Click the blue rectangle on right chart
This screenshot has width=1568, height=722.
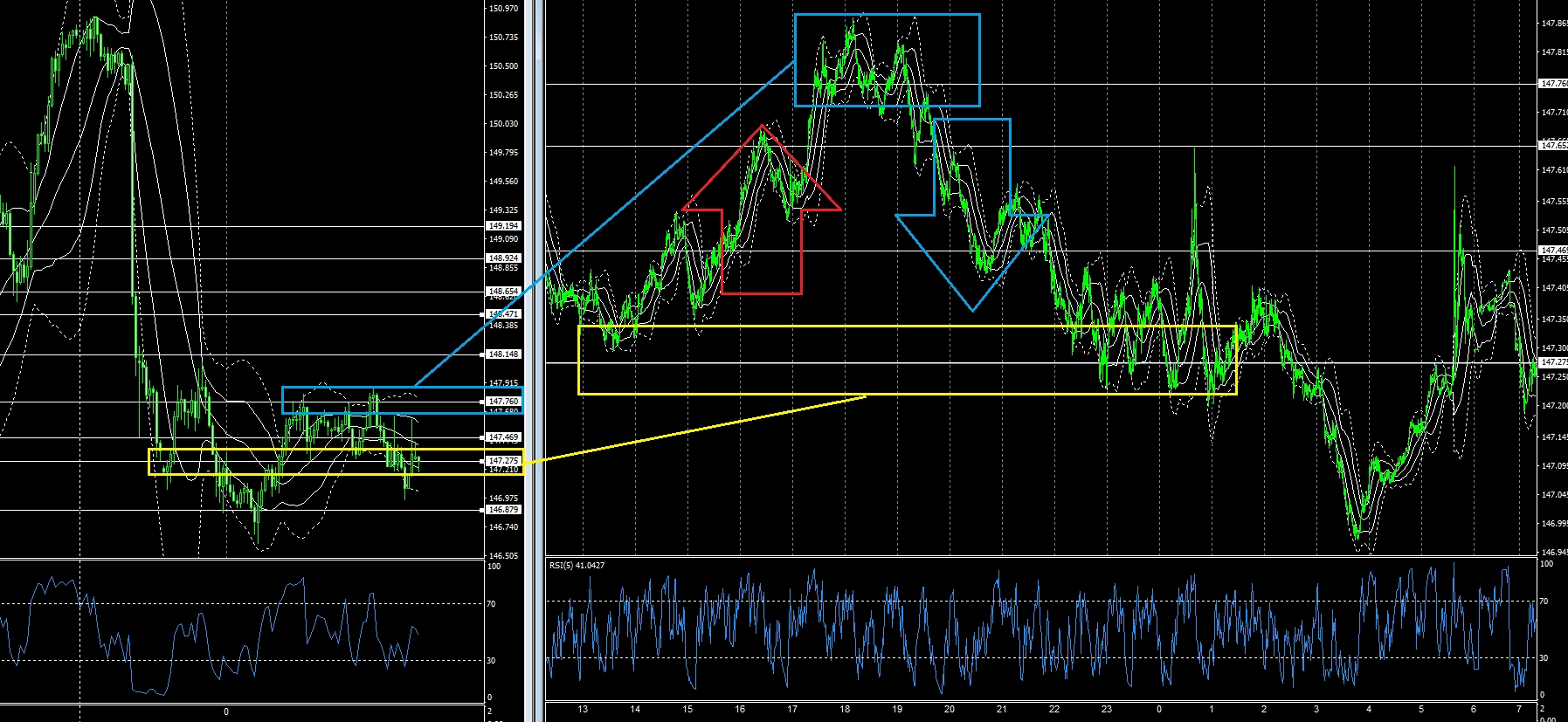887,15
